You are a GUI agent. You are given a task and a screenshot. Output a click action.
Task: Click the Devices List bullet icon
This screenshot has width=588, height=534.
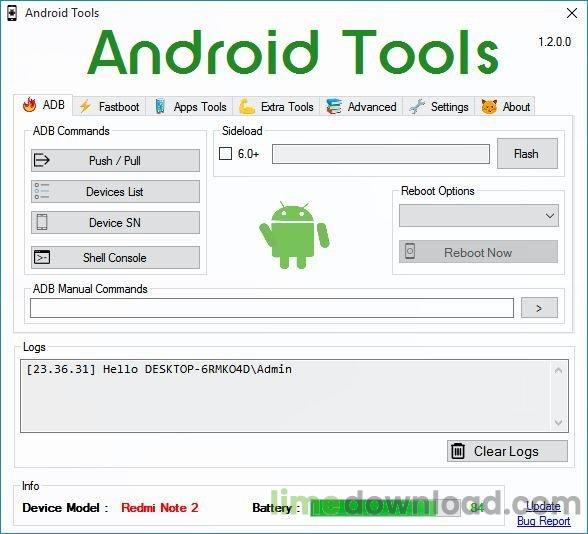[x=42, y=191]
